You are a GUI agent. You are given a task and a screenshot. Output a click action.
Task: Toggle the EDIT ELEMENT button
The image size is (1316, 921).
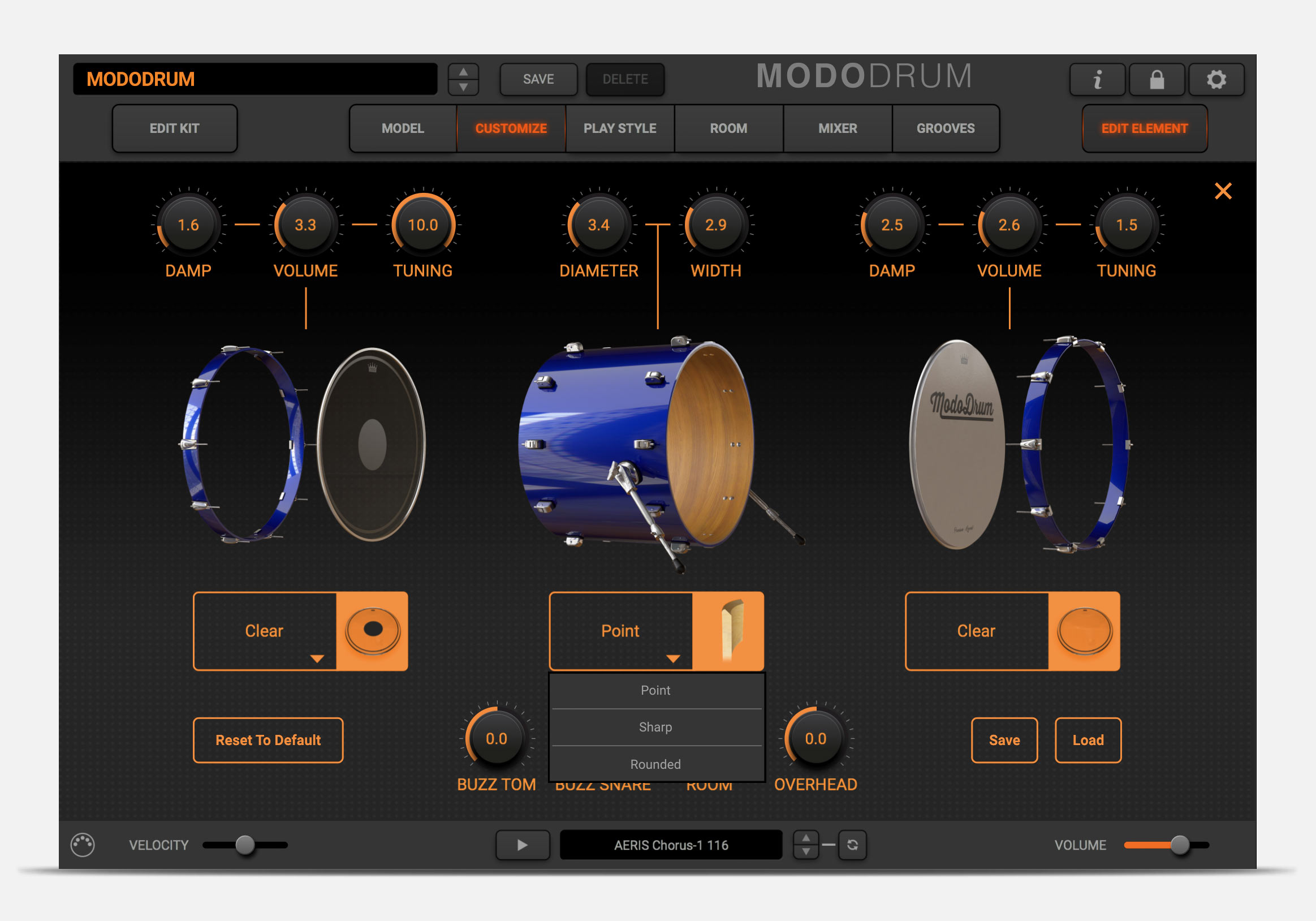coord(1144,128)
